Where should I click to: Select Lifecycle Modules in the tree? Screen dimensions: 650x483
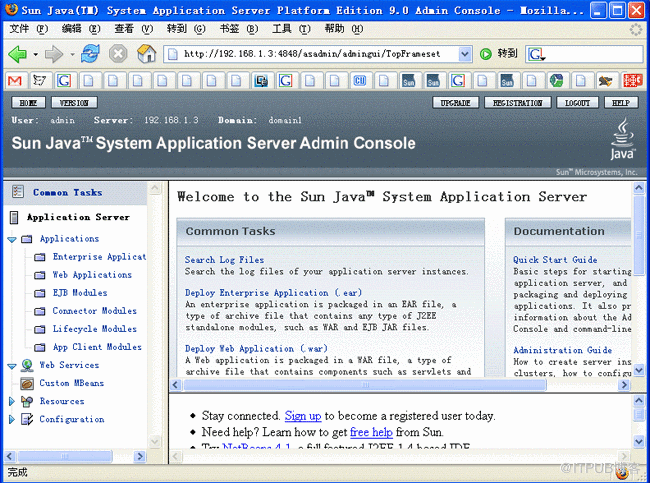[x=95, y=329]
